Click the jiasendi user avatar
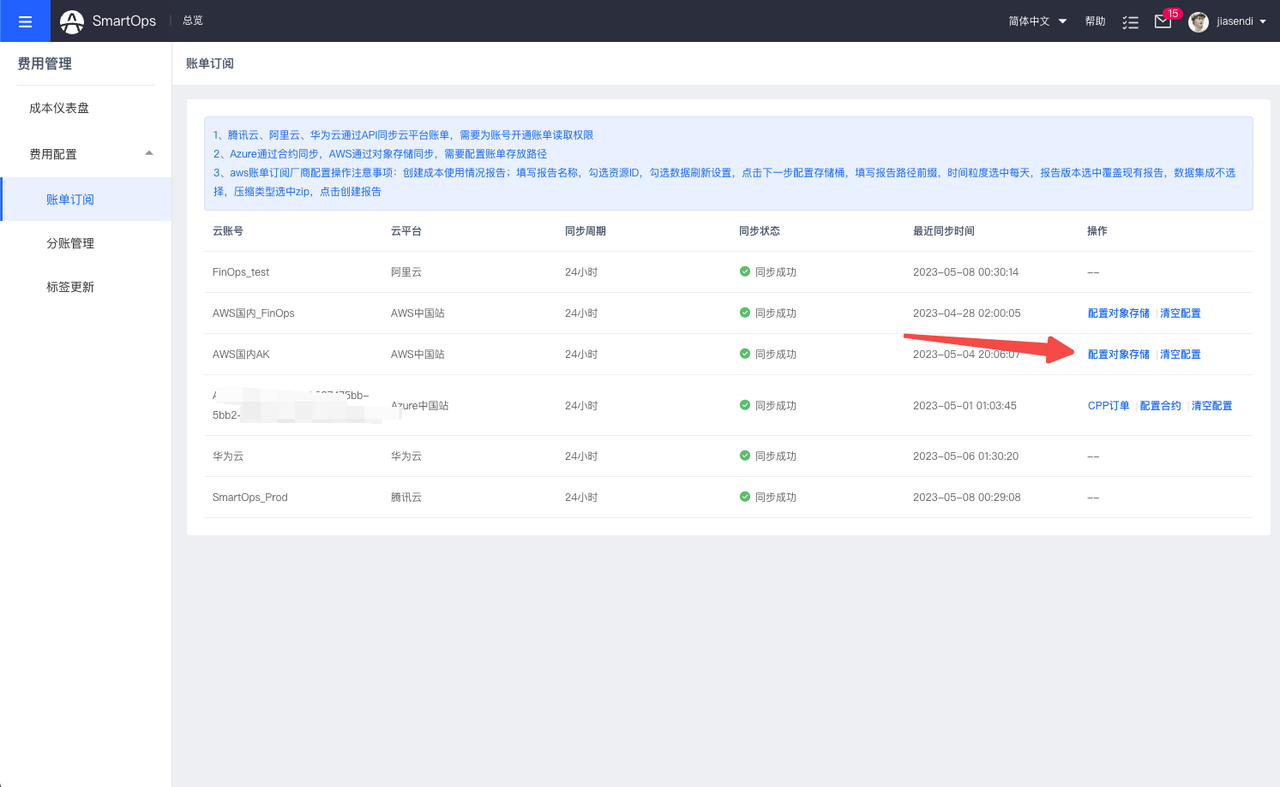This screenshot has height=787, width=1280. (1198, 21)
